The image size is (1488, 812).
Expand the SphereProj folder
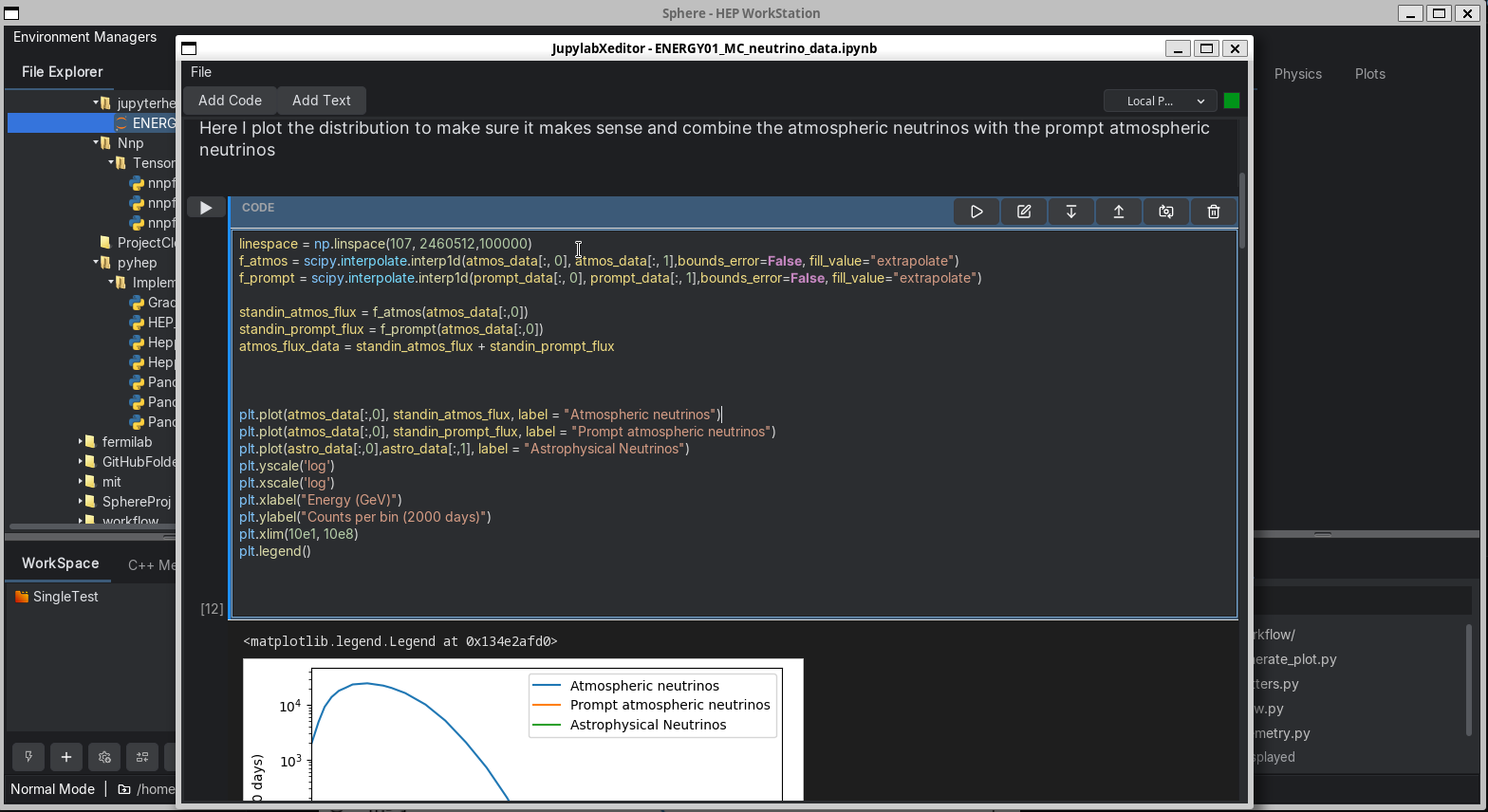tap(81, 502)
